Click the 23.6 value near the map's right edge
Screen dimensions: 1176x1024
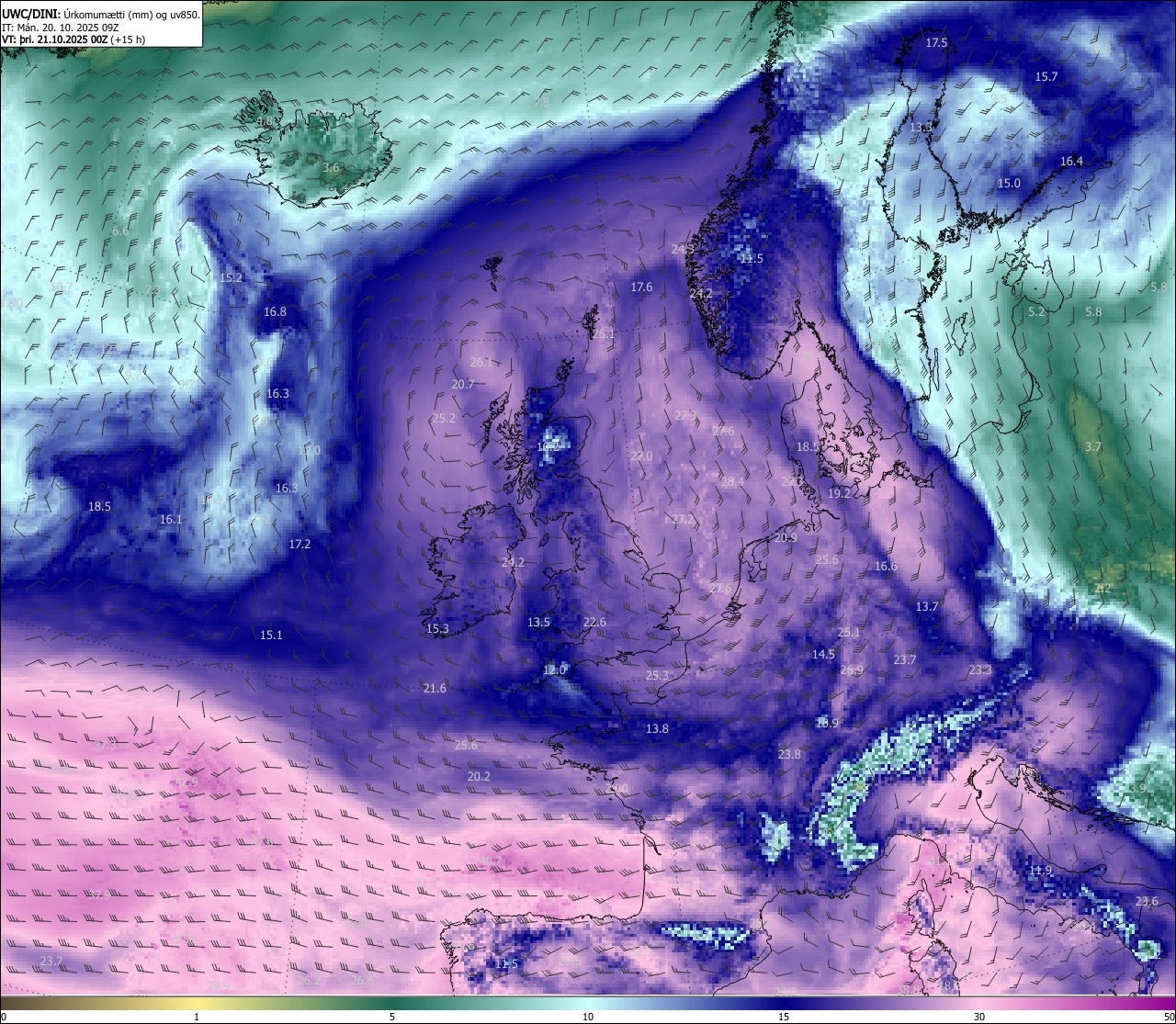coord(1147,901)
